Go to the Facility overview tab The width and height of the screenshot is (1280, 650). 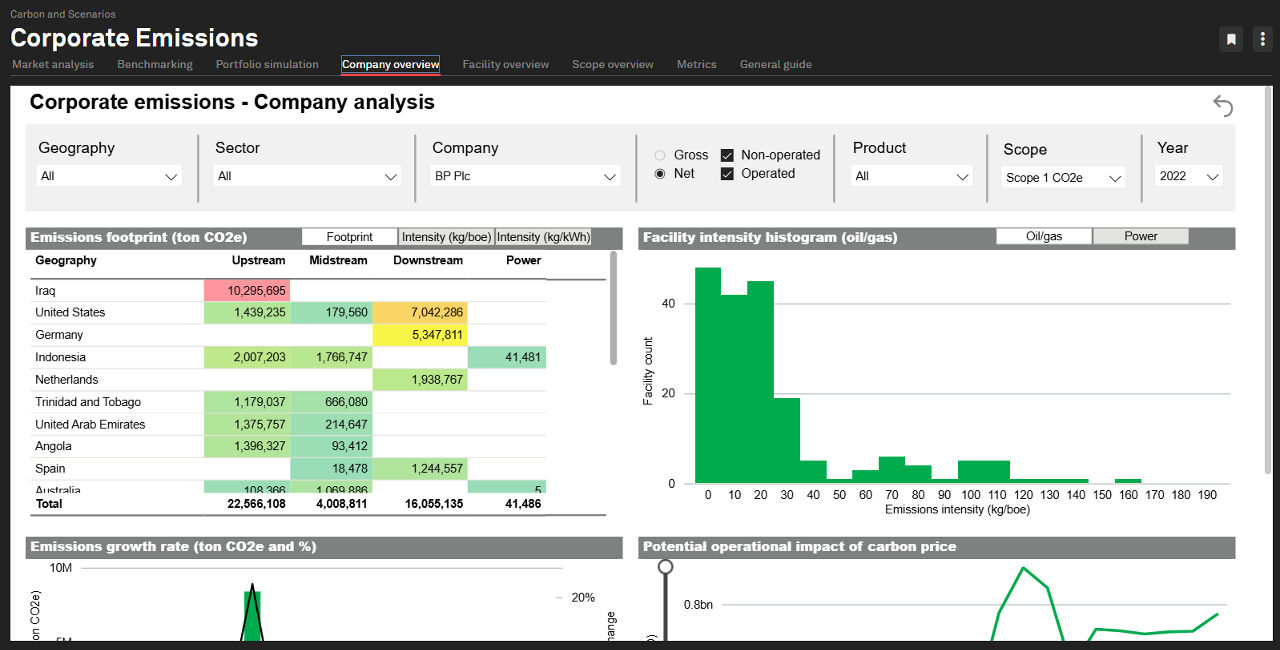coord(505,64)
